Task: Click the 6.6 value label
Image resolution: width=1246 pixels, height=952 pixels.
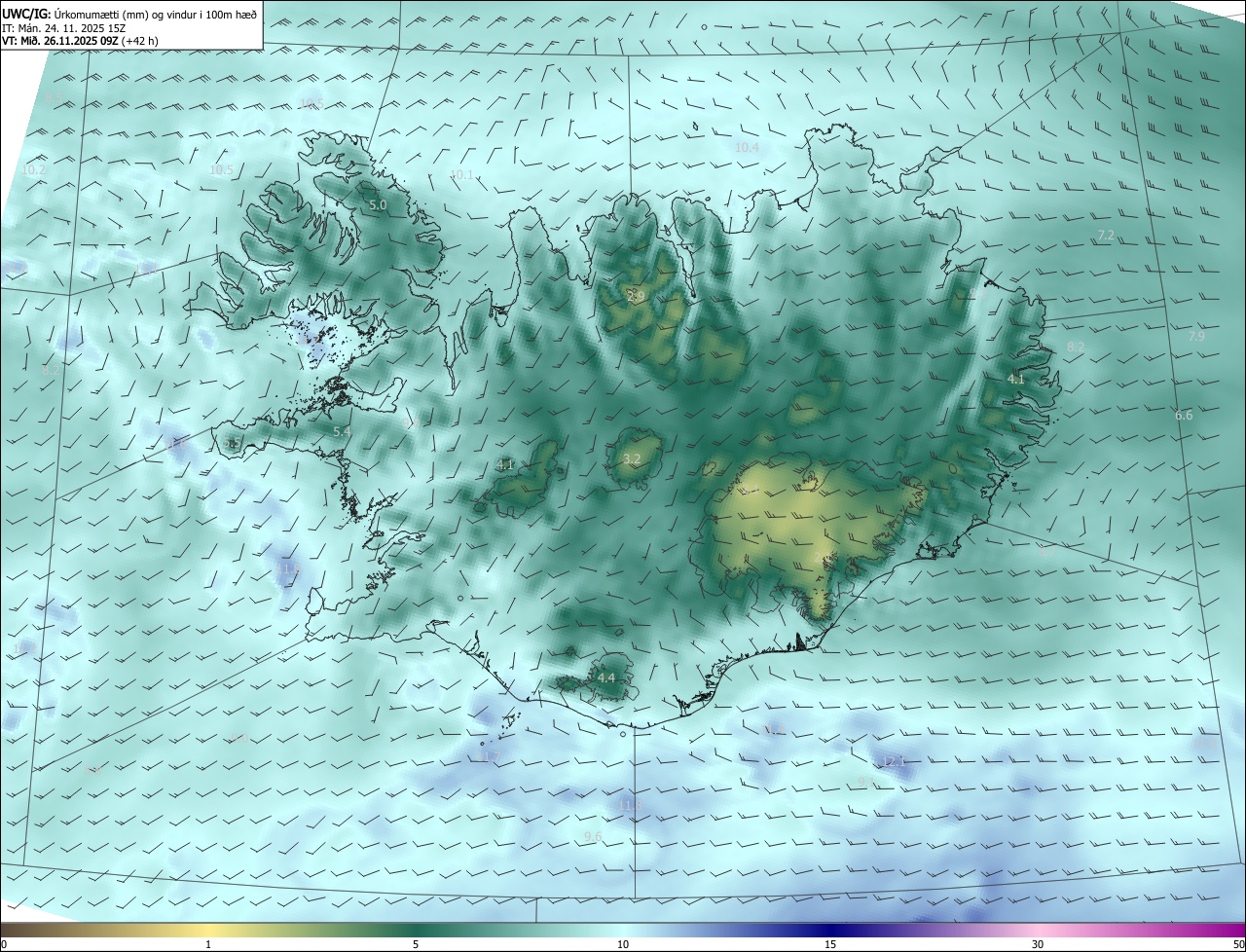Action: click(1183, 416)
